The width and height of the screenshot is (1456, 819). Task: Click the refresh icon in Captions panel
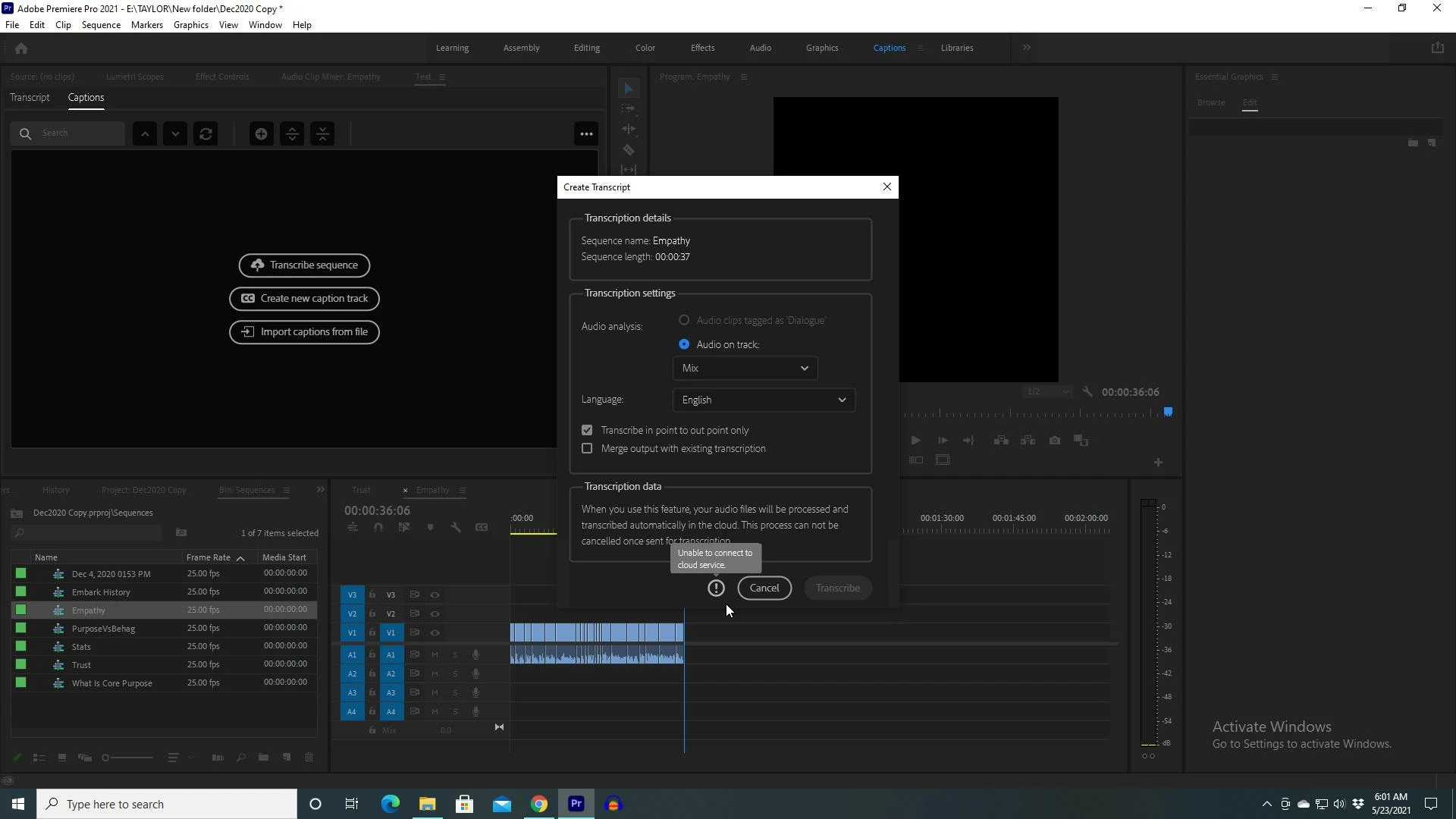(206, 134)
